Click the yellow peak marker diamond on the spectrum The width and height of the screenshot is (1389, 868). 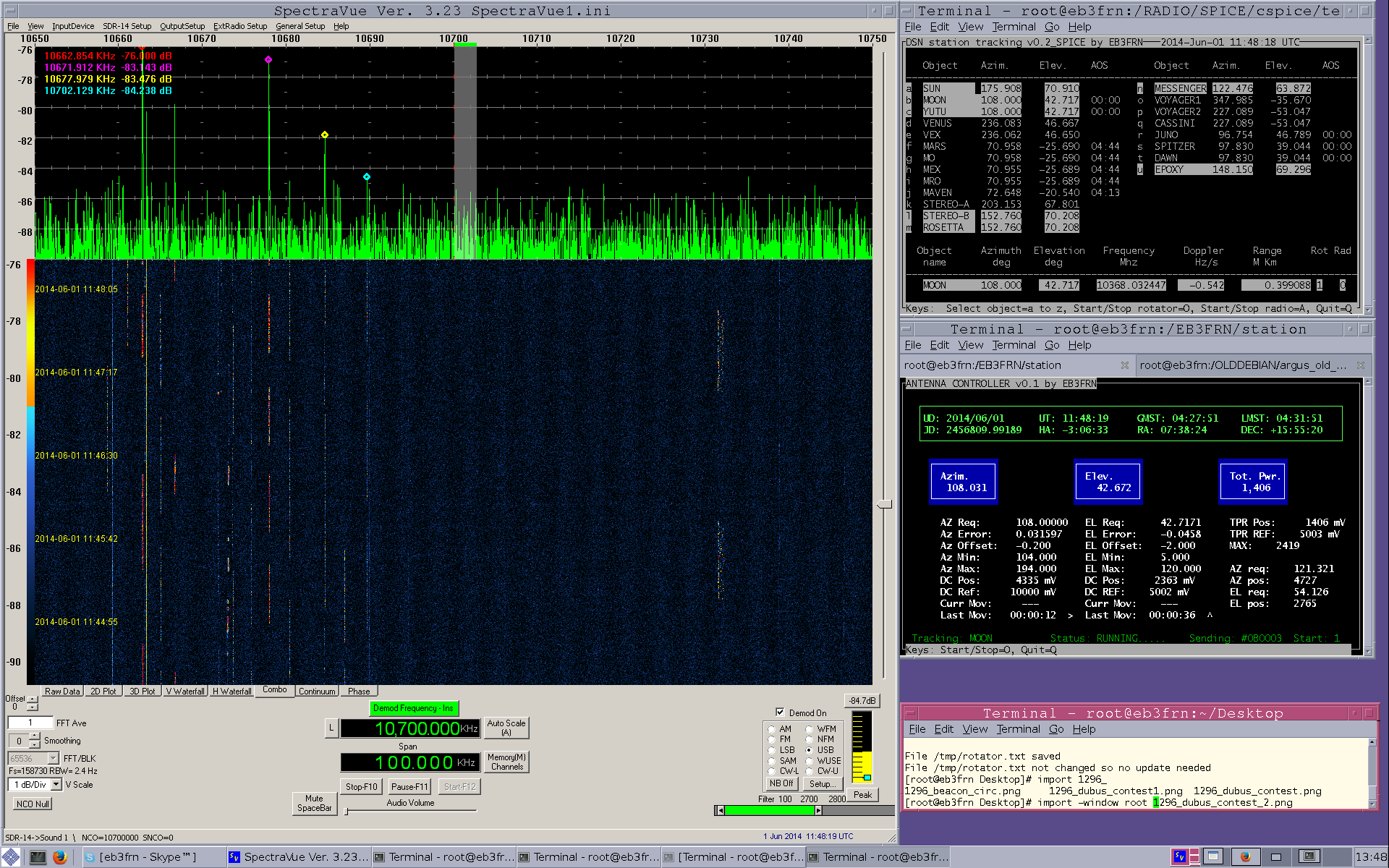point(325,135)
